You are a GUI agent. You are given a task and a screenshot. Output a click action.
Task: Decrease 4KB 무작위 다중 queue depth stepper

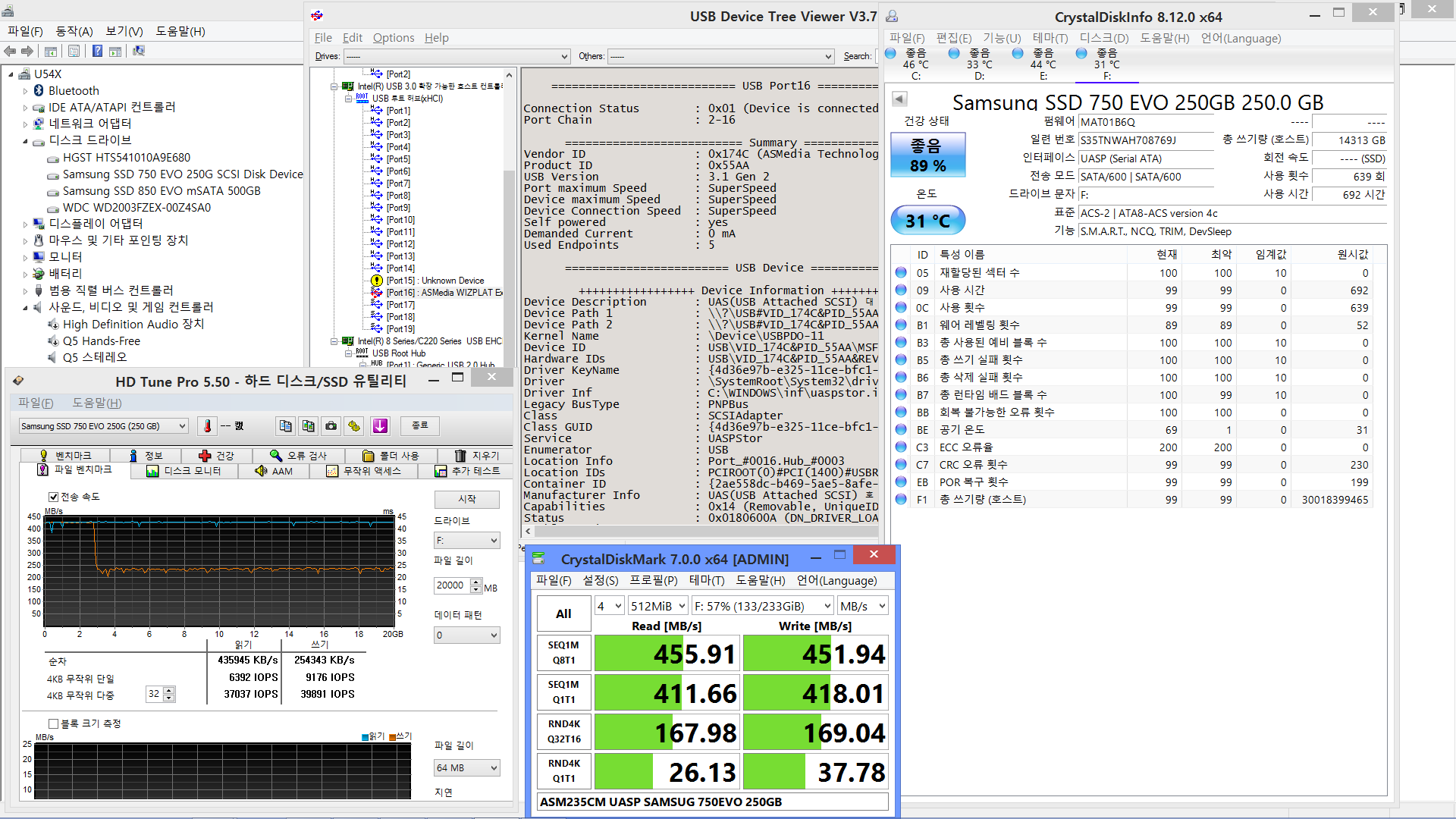[169, 698]
